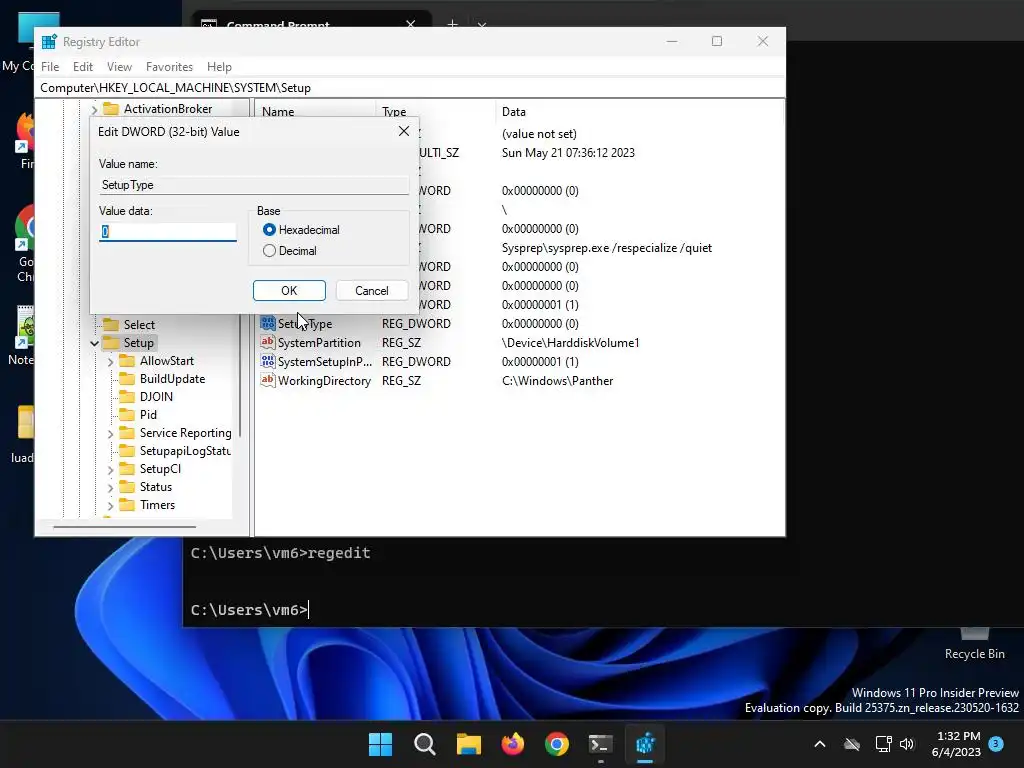Expand the SetupCI subkey
The width and height of the screenshot is (1024, 768).
(110, 470)
